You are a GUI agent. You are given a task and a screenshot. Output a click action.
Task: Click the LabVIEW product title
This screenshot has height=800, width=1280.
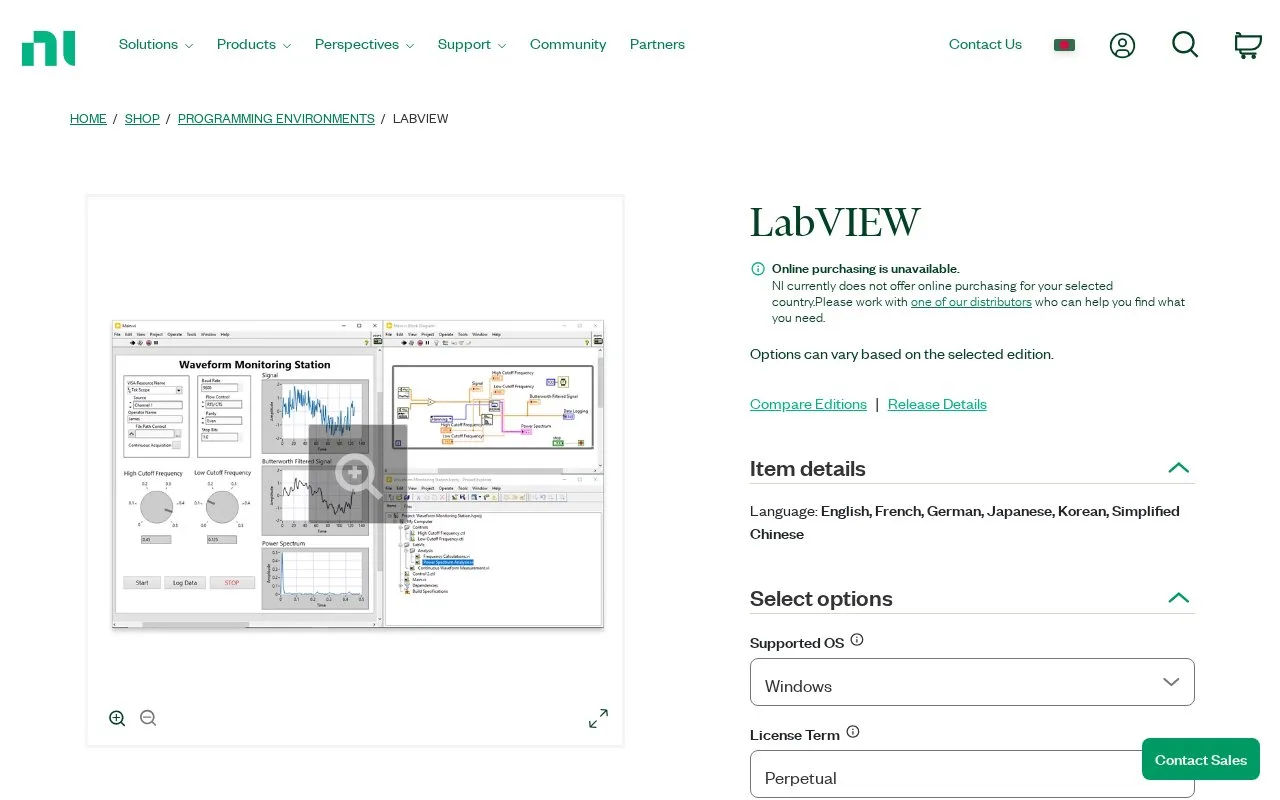[835, 222]
